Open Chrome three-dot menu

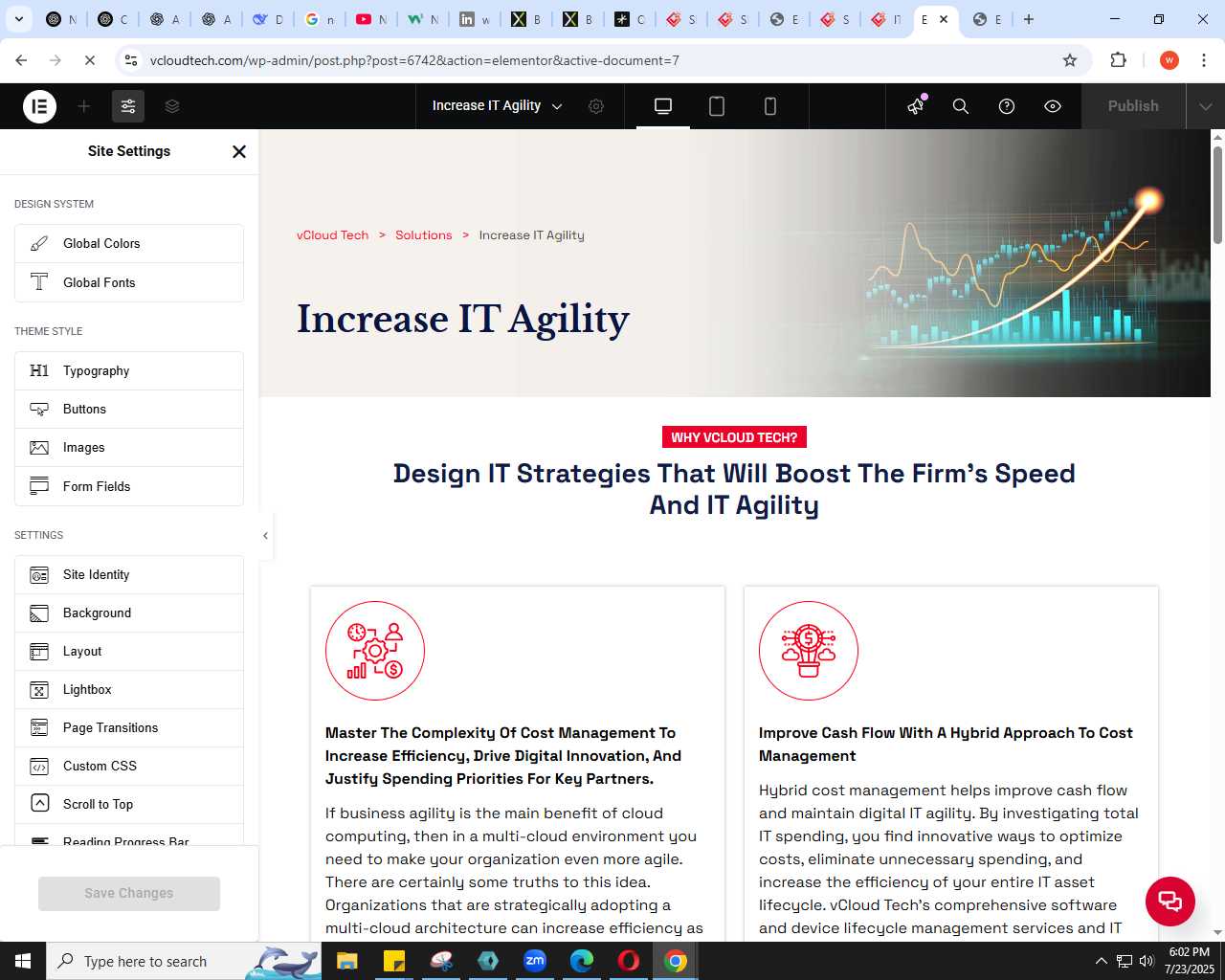tap(1203, 60)
